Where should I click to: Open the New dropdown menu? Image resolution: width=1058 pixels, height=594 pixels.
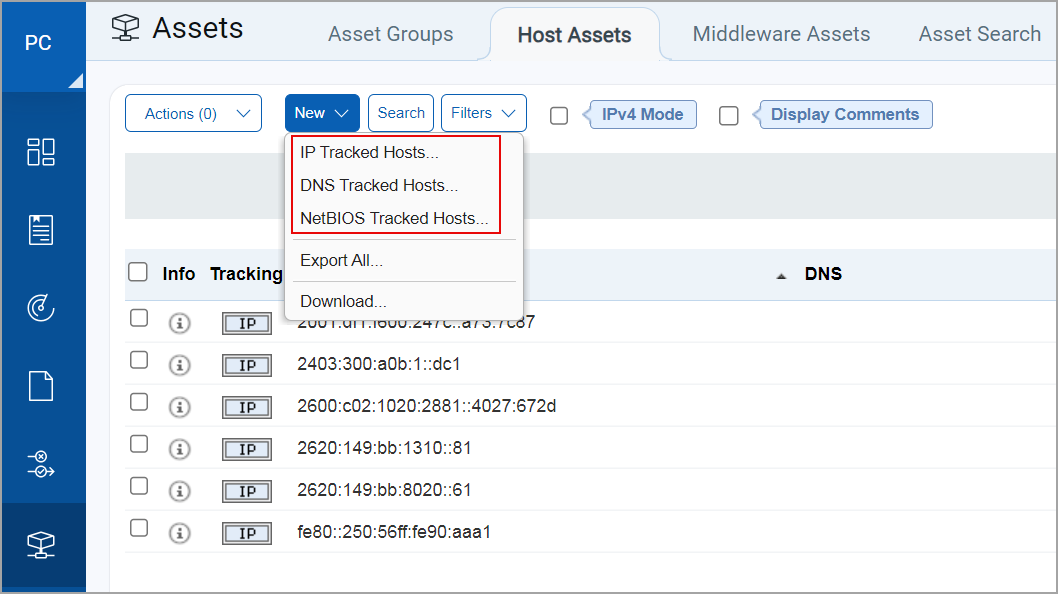tap(322, 113)
